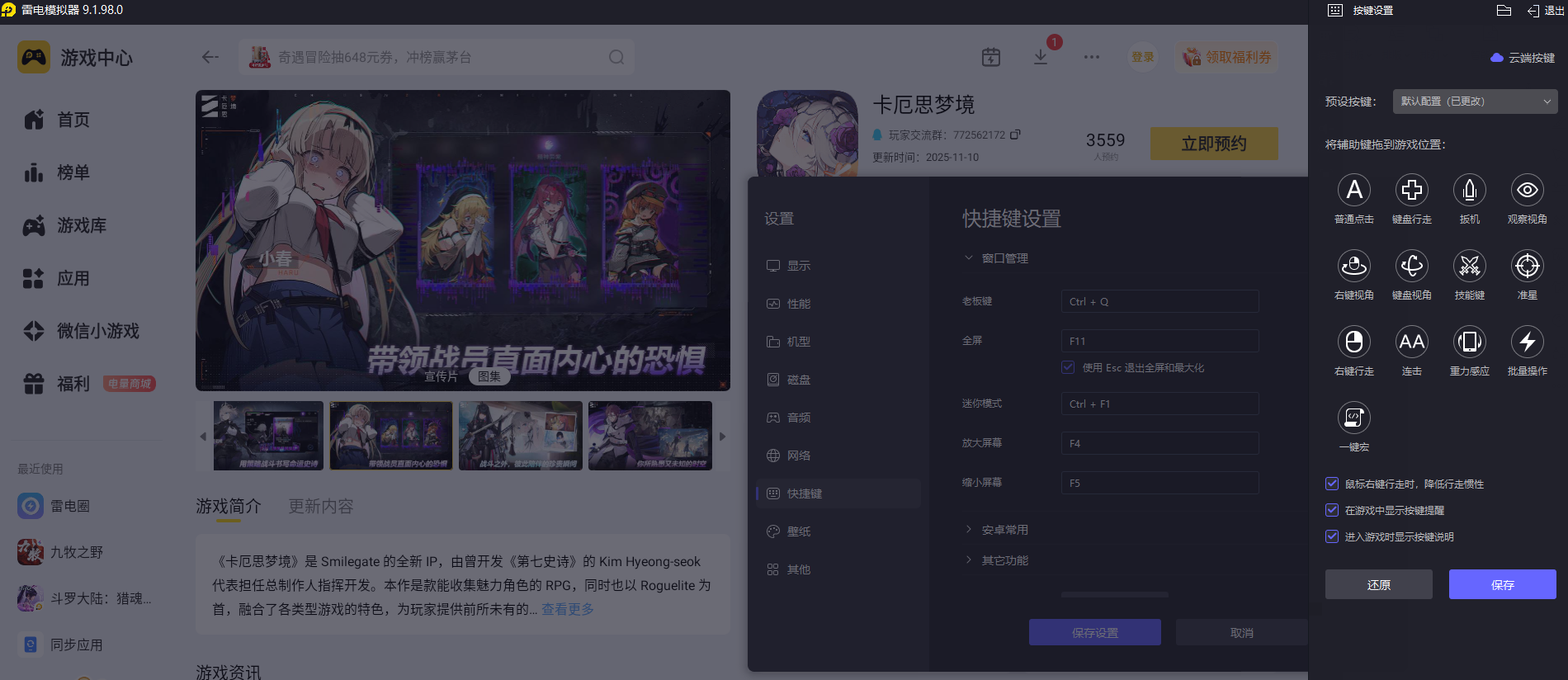
Task: Click the 雷电圈 recent app icon
Action: 31,506
